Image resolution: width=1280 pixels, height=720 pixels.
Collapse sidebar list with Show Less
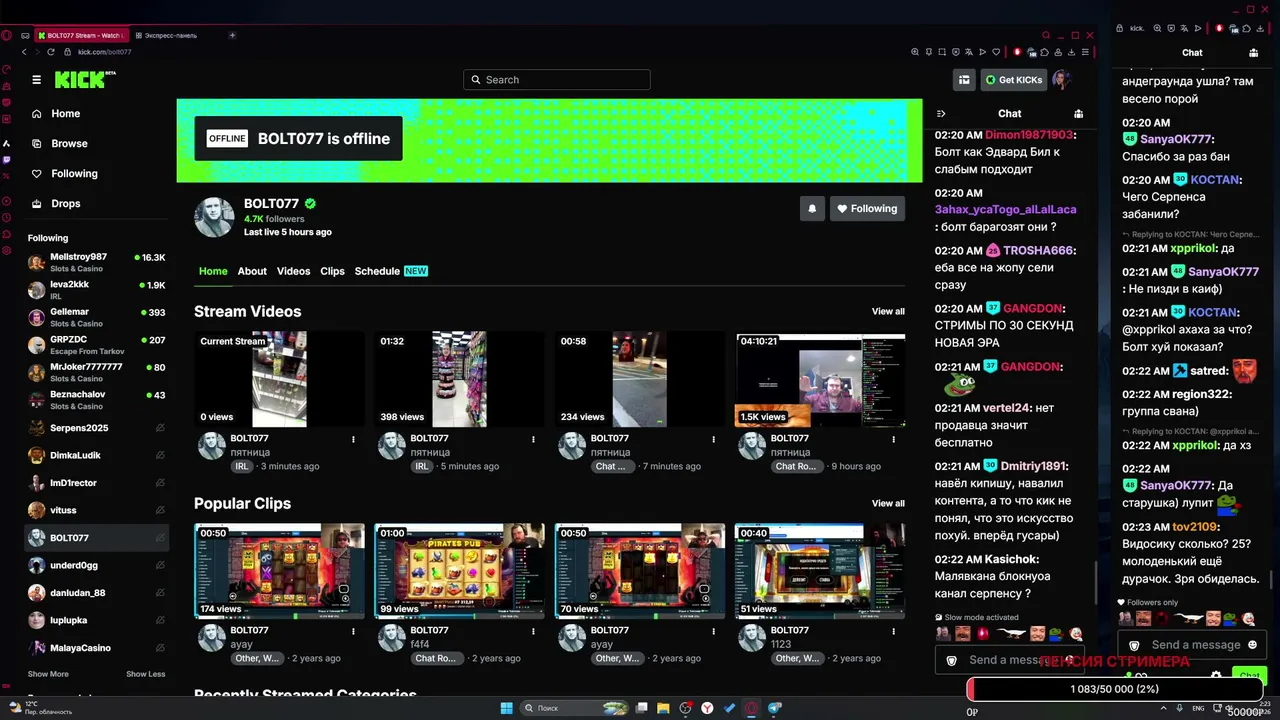[x=146, y=674]
